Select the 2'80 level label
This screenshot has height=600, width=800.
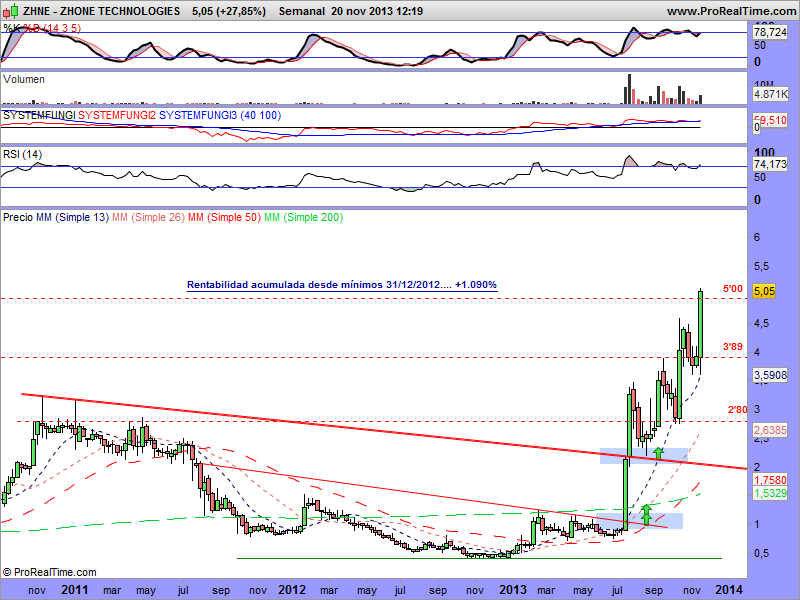(x=737, y=409)
